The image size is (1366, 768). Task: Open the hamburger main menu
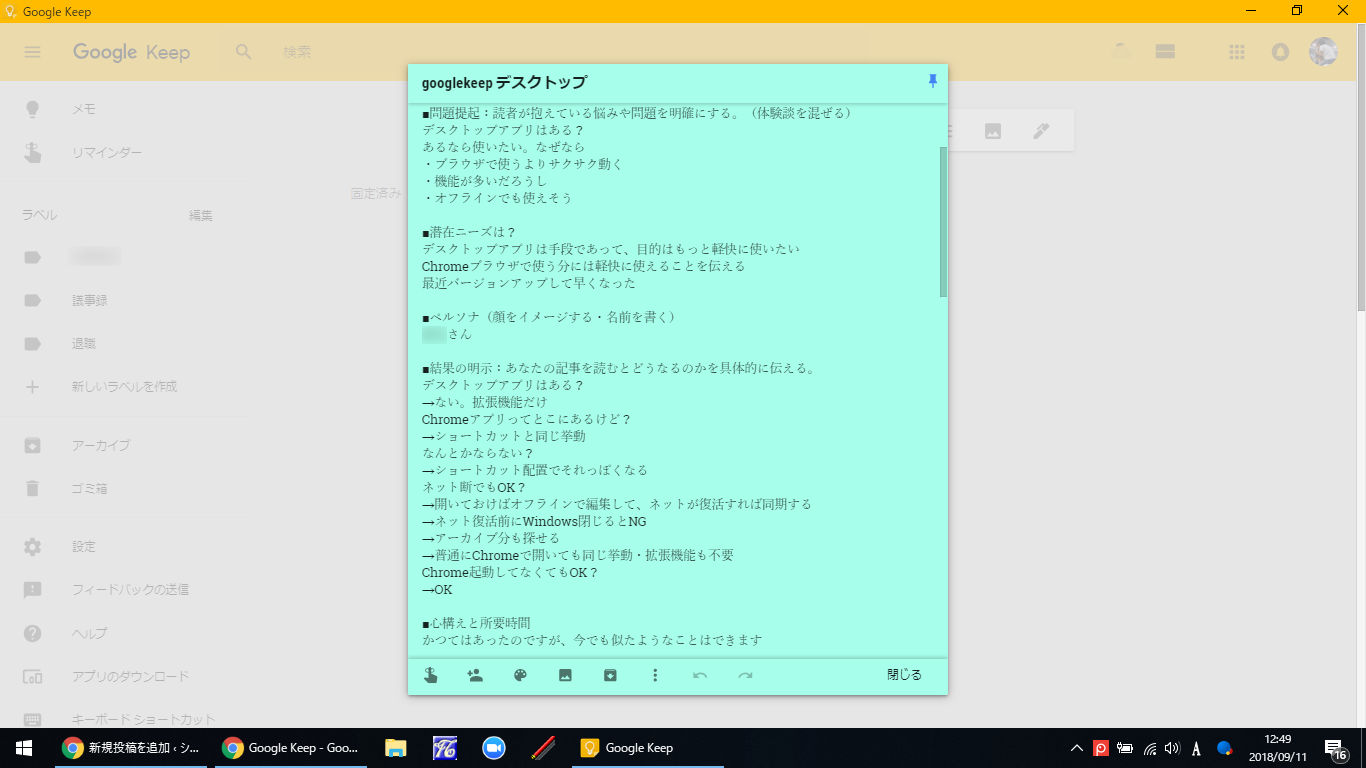tap(33, 52)
